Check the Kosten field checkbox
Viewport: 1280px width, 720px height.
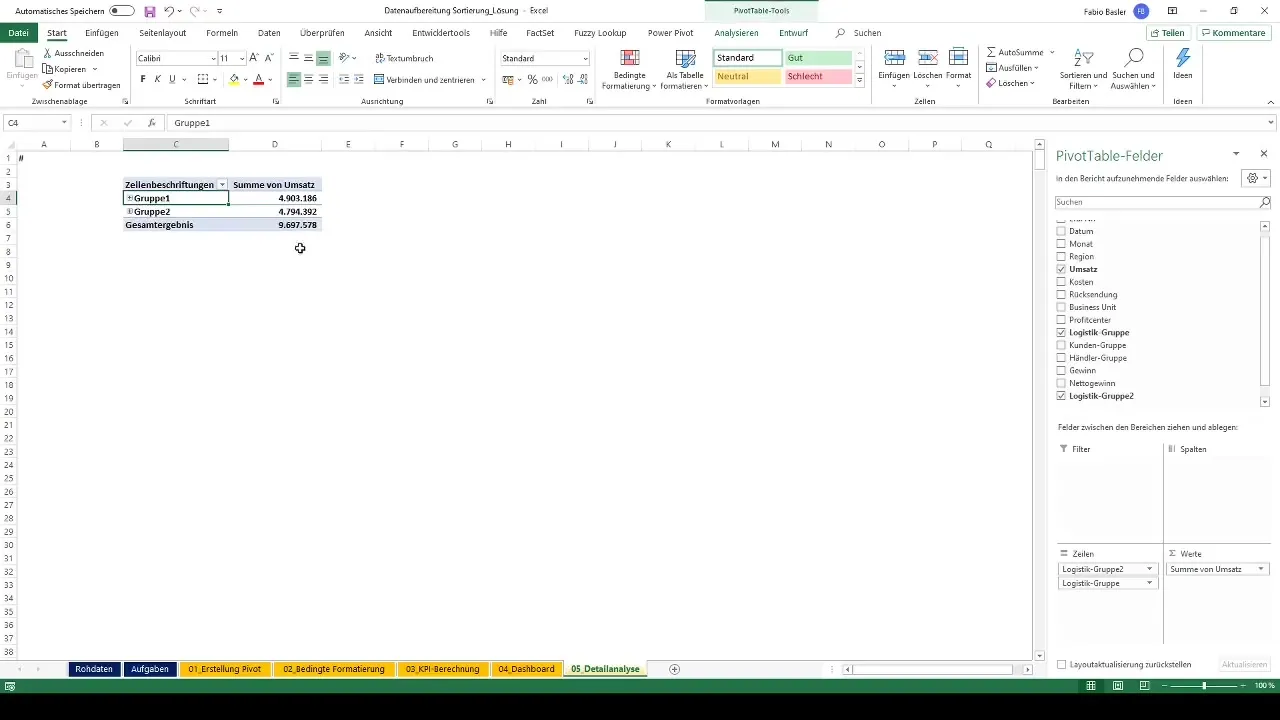1062,282
